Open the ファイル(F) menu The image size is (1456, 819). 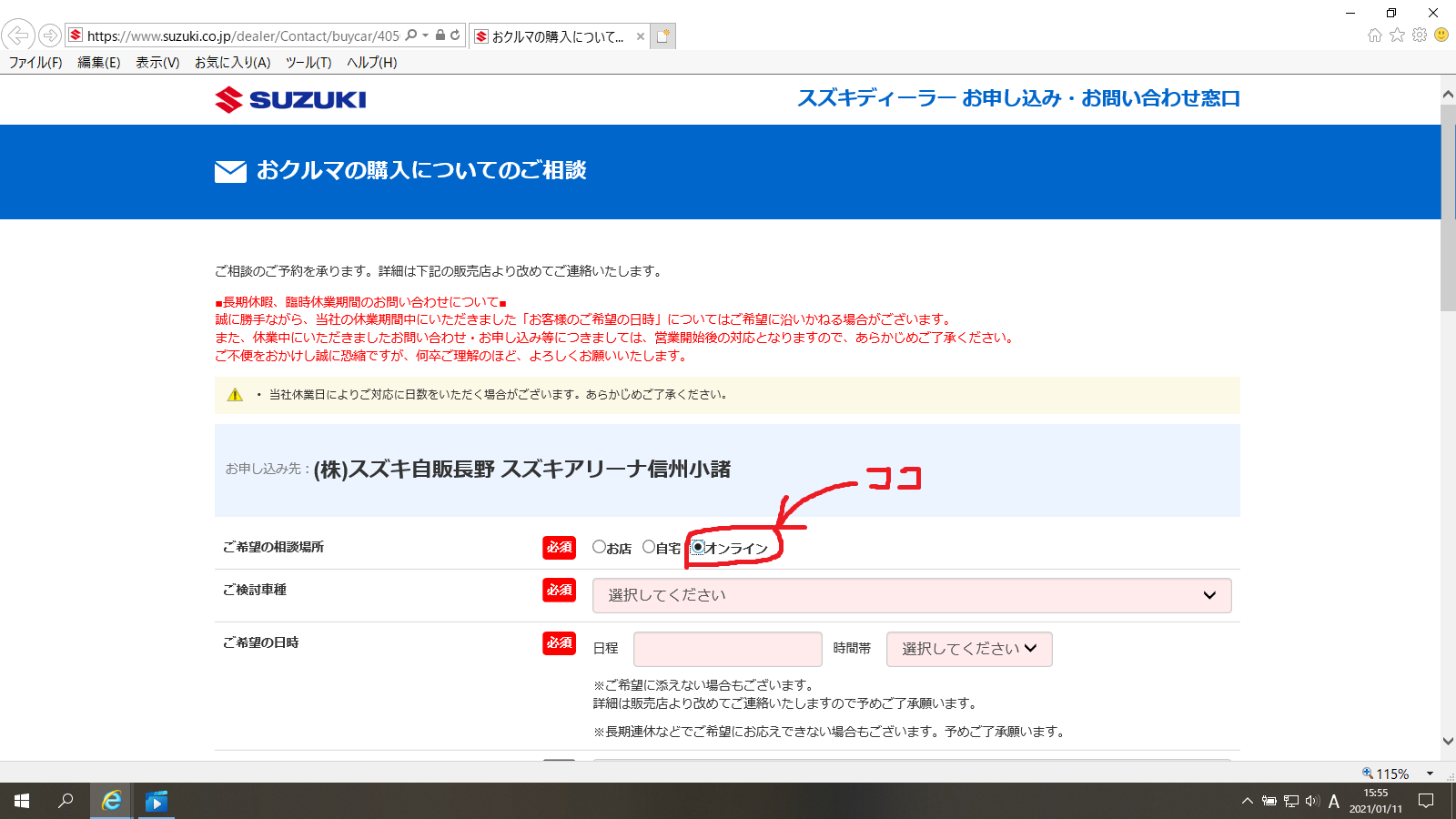pos(35,63)
